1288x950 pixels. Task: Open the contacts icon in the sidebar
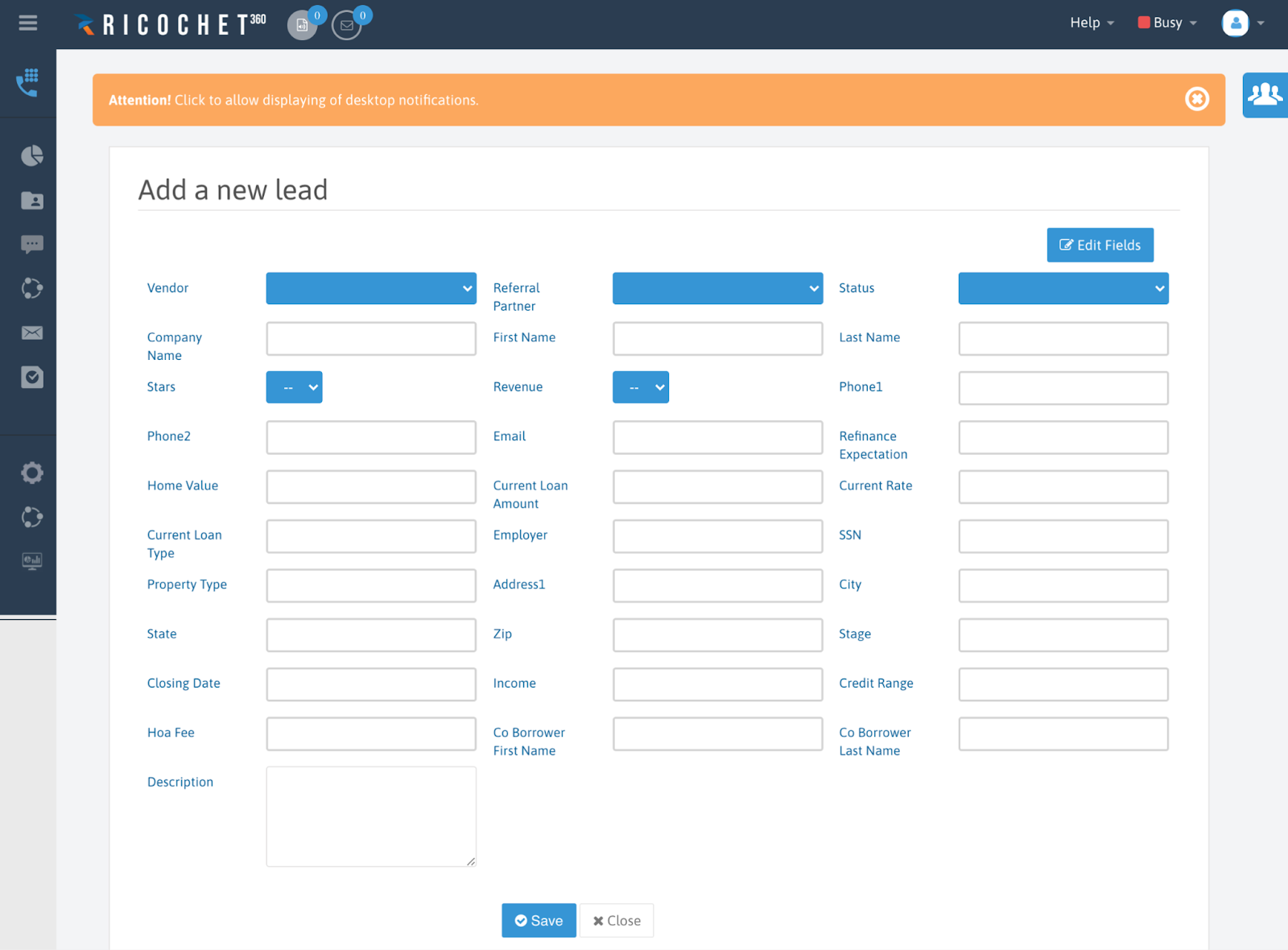pos(31,200)
